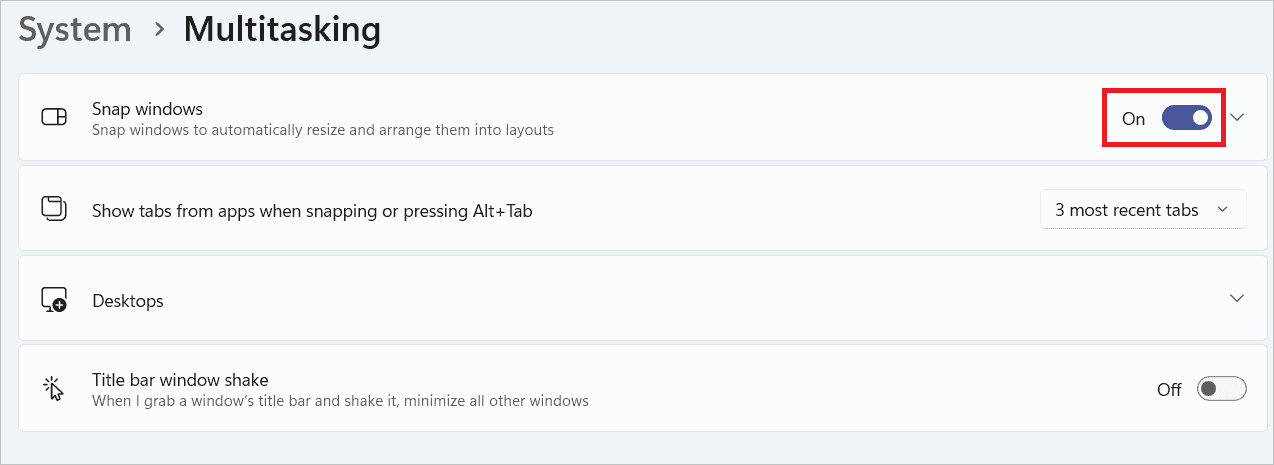This screenshot has height=465, width=1274.
Task: Go back to System in the breadcrumb
Action: [76, 30]
